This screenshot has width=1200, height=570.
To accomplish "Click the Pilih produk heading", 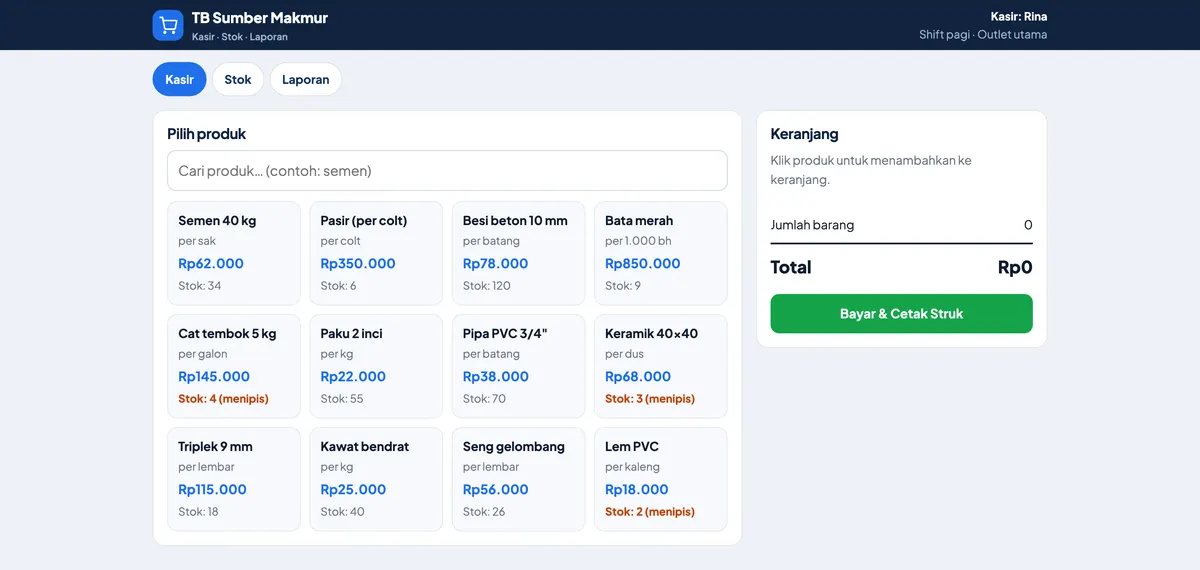I will 207,134.
